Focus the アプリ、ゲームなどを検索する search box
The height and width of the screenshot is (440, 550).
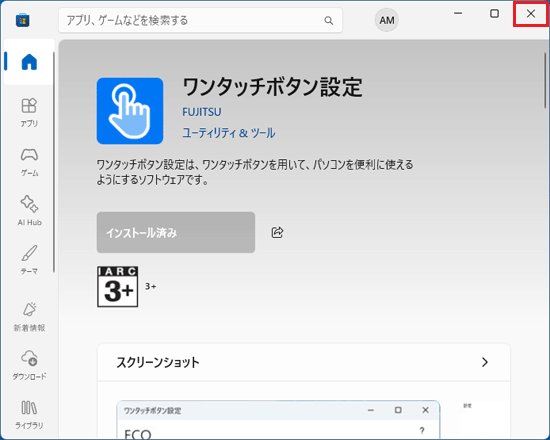coord(200,20)
